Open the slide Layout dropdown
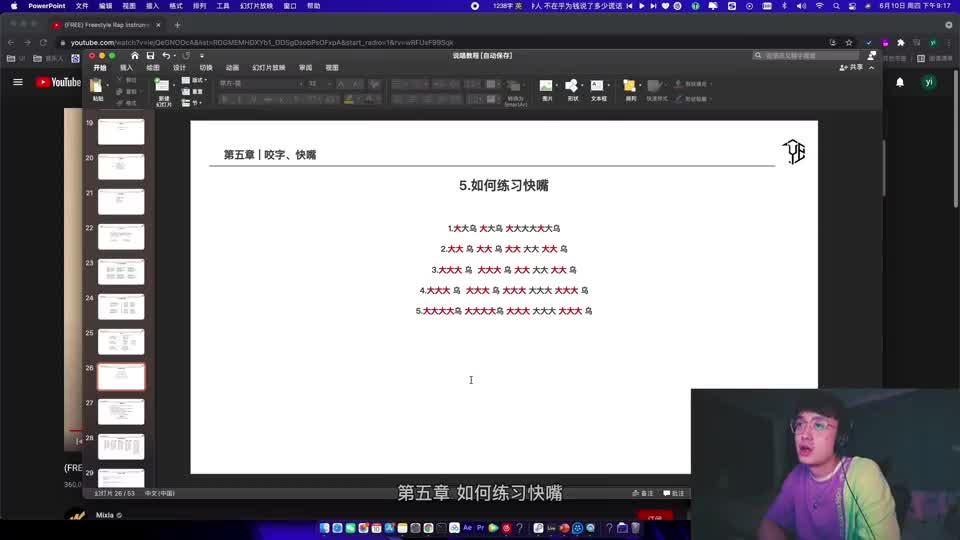This screenshot has width=960, height=540. point(195,80)
